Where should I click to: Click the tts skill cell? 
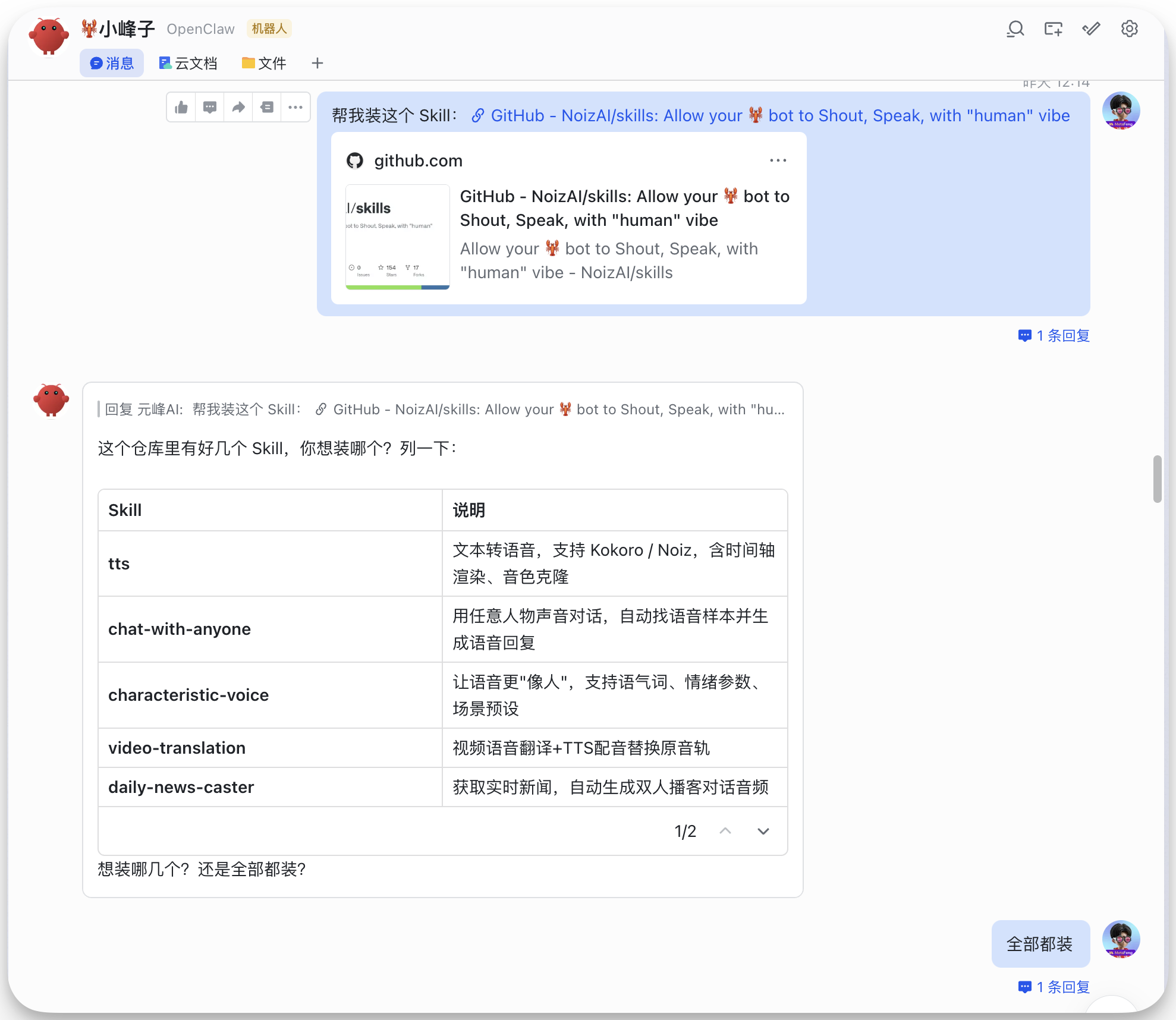tap(271, 563)
